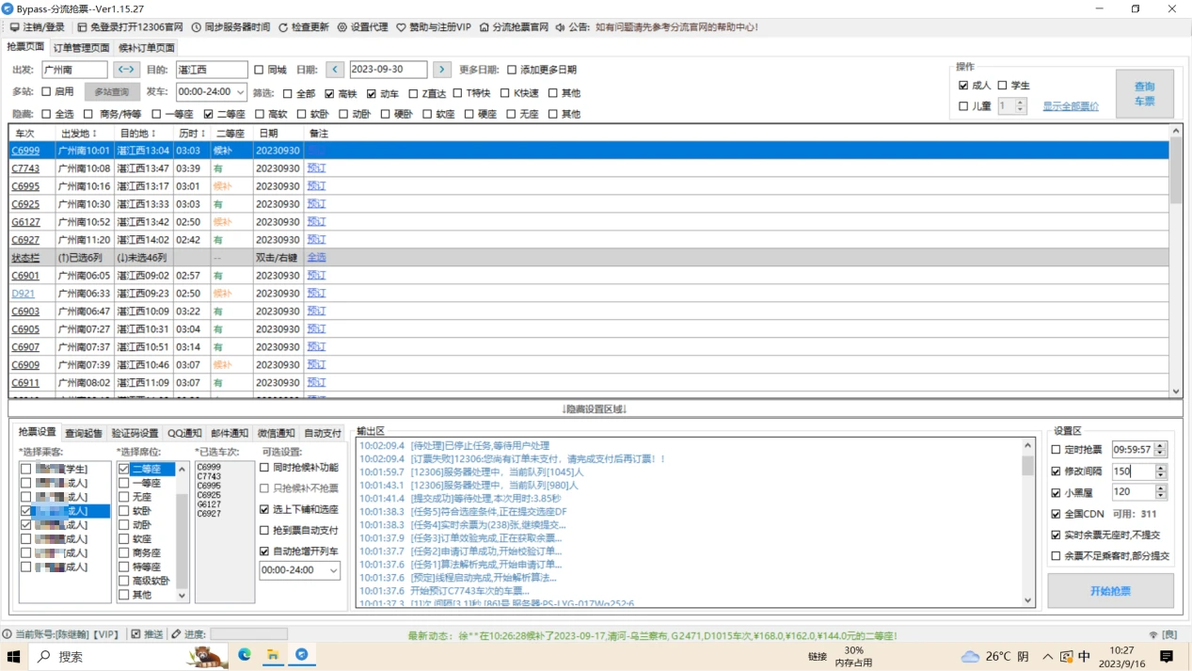This screenshot has width=1192, height=671.
Task: Uncheck 全国CDN checkbox
Action: coord(1055,514)
